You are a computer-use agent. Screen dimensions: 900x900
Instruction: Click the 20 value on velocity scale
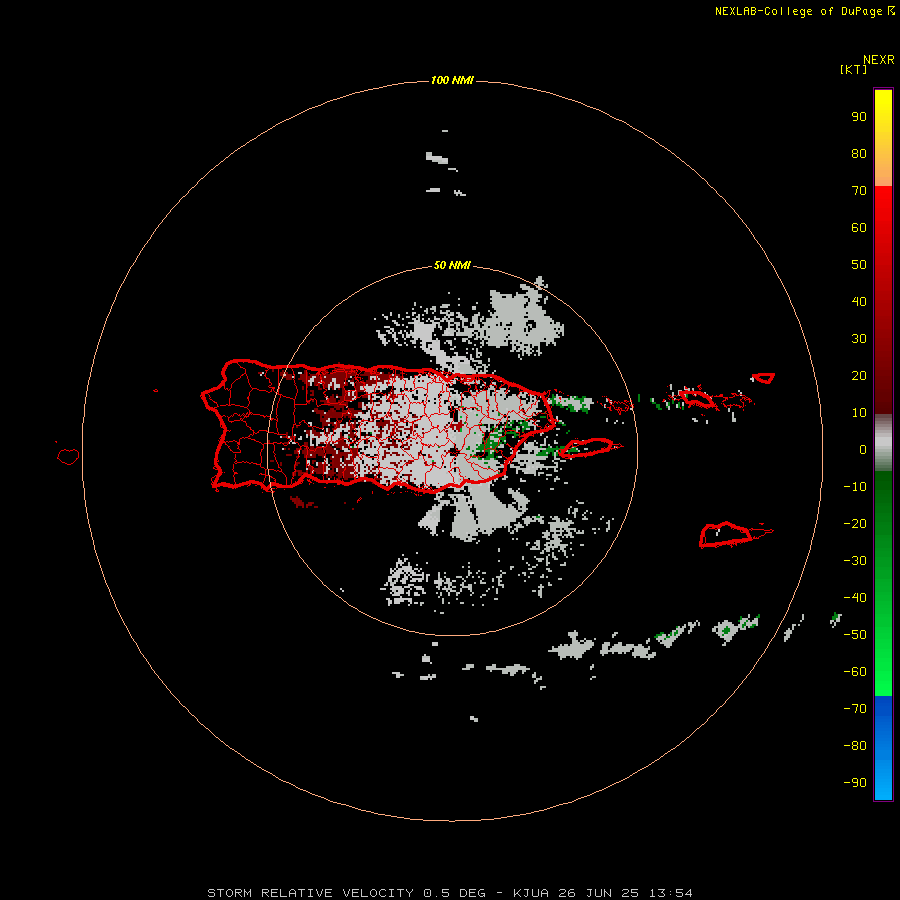(859, 375)
